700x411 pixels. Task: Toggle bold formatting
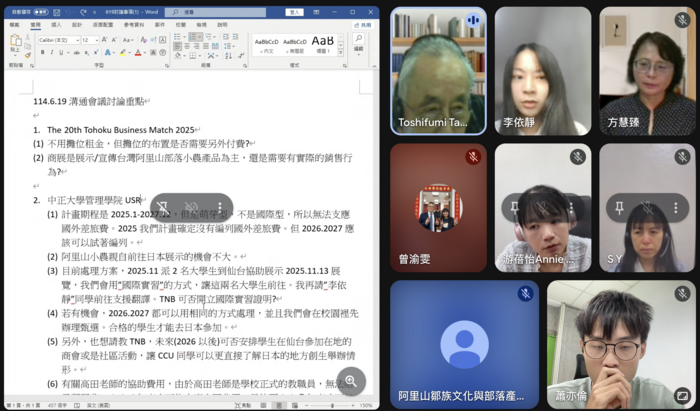pyautogui.click(x=42, y=53)
